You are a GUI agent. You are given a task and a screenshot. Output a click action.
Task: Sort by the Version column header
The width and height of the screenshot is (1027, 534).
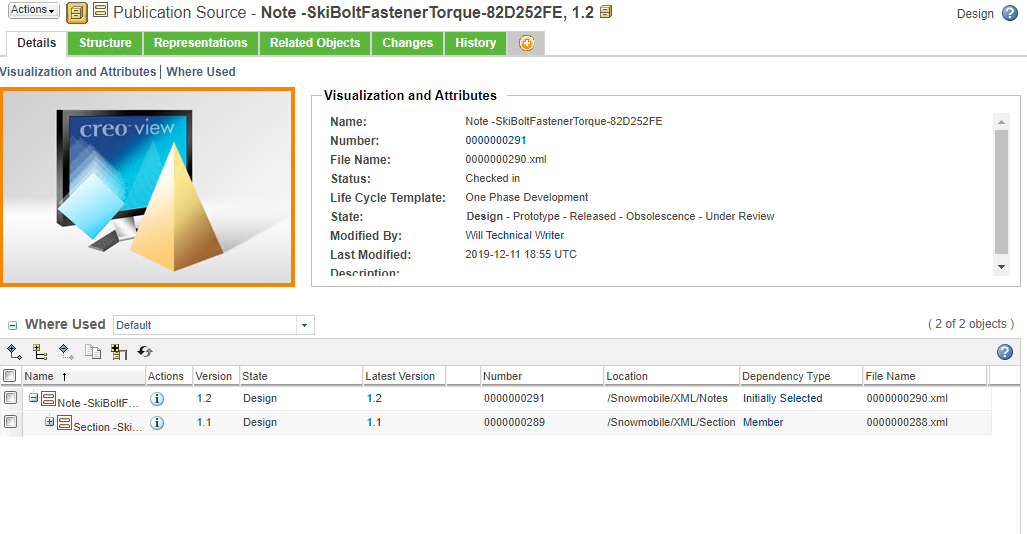215,376
